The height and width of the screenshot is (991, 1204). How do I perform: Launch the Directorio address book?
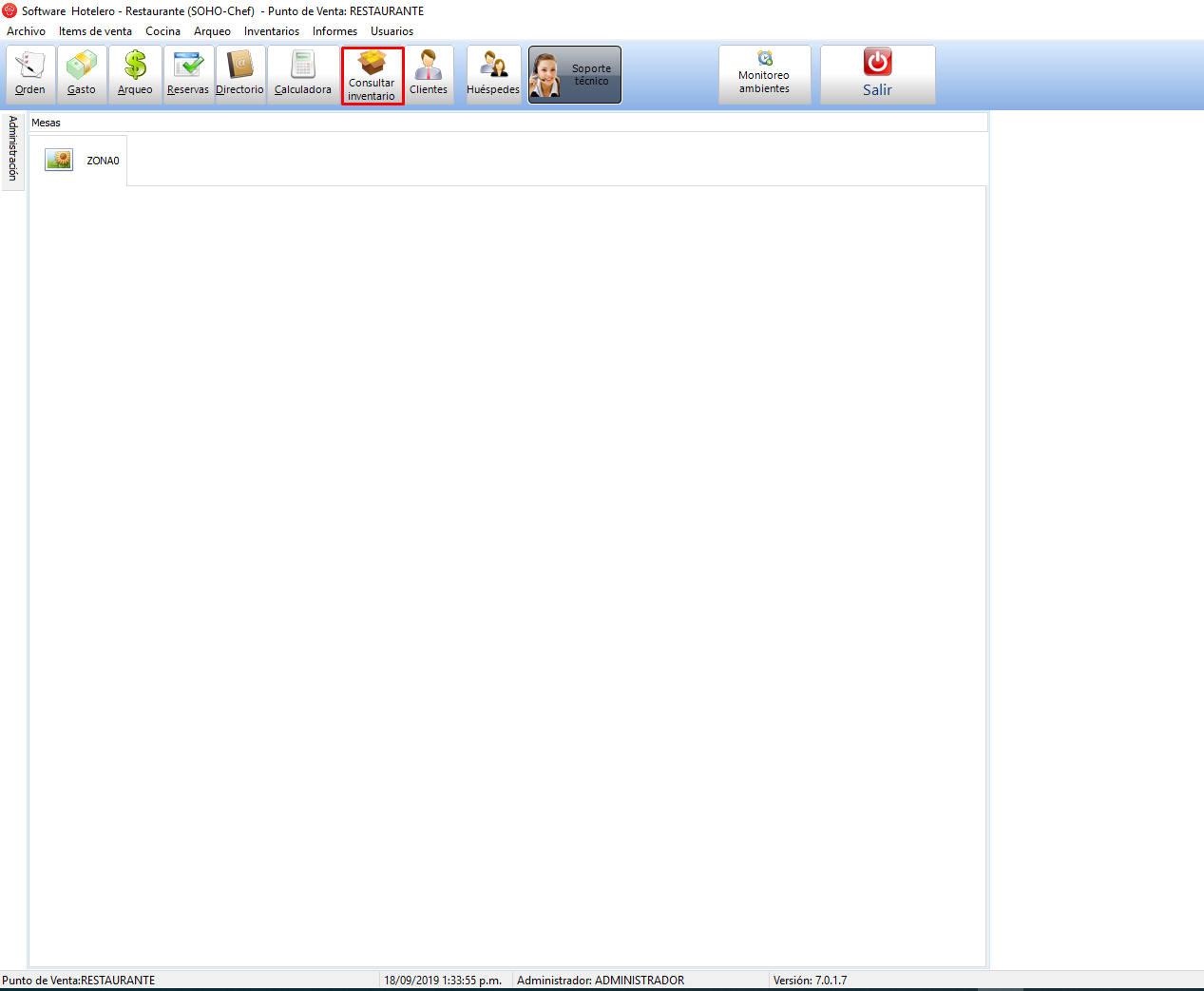(239, 74)
